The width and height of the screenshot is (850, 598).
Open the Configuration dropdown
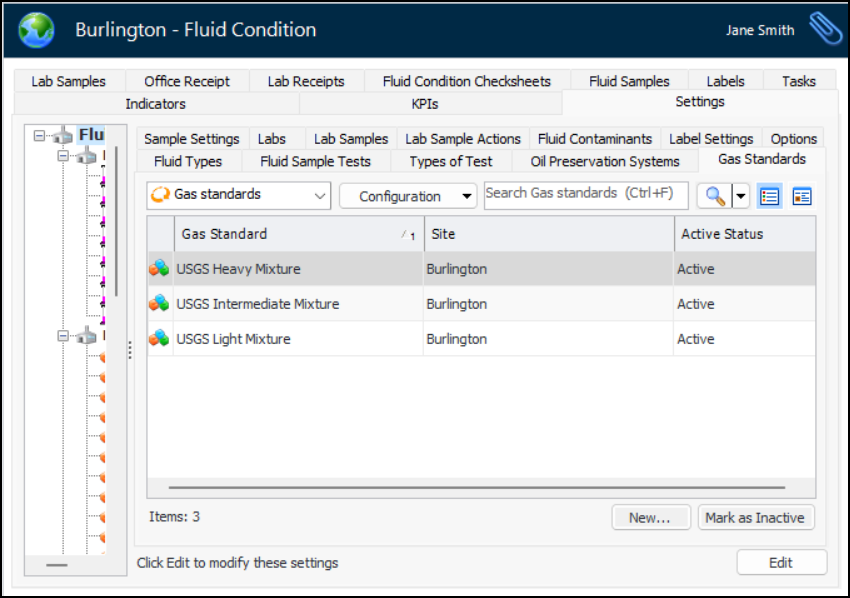408,196
